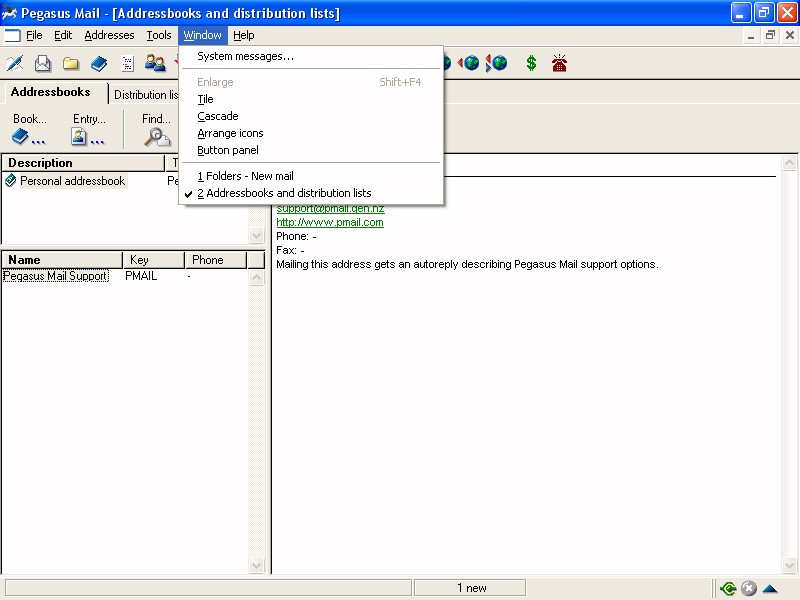Click the red ringing telephone icon

click(559, 63)
